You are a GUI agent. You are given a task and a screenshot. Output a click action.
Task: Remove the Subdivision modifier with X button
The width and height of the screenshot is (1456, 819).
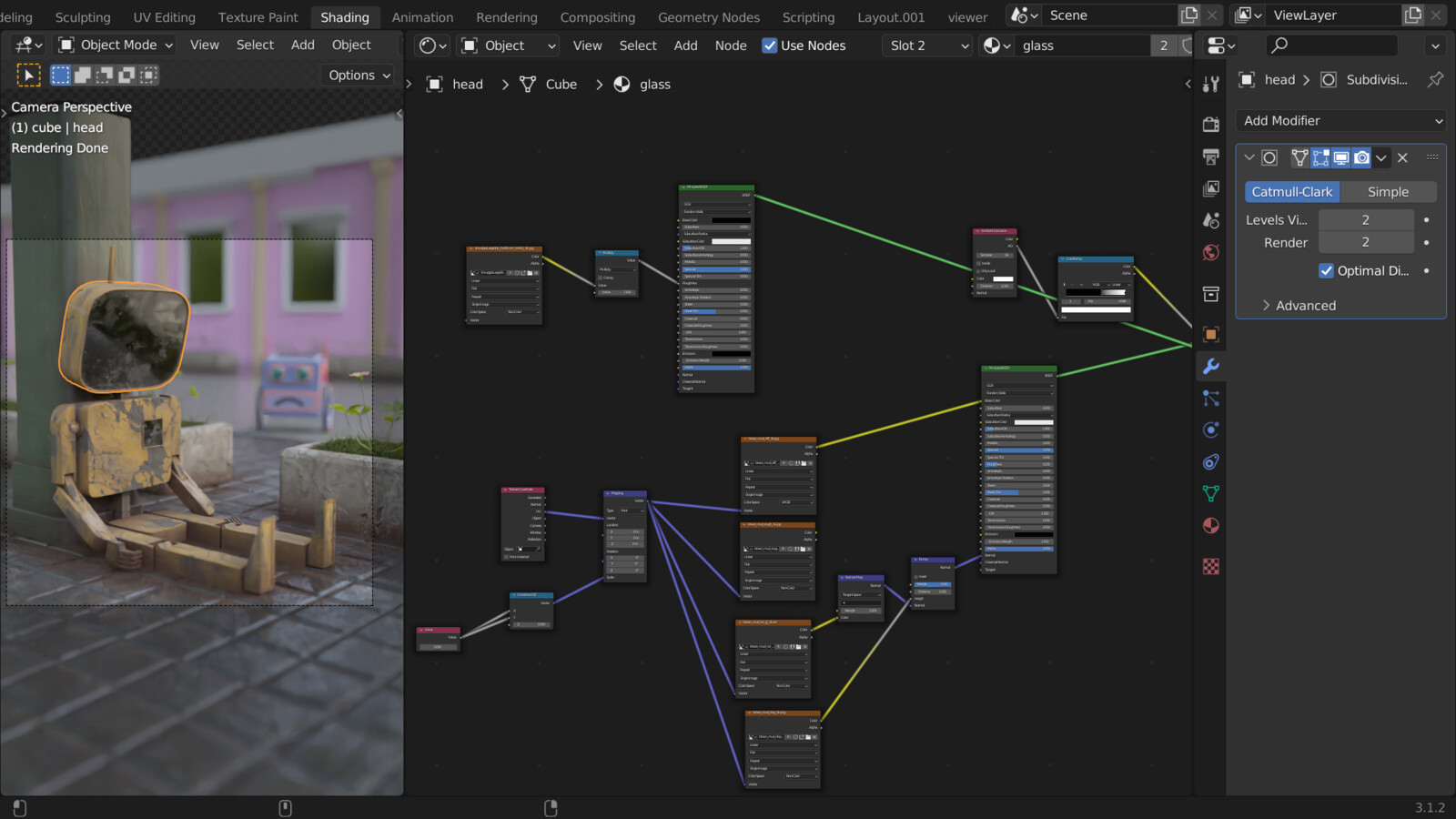[x=1402, y=157]
